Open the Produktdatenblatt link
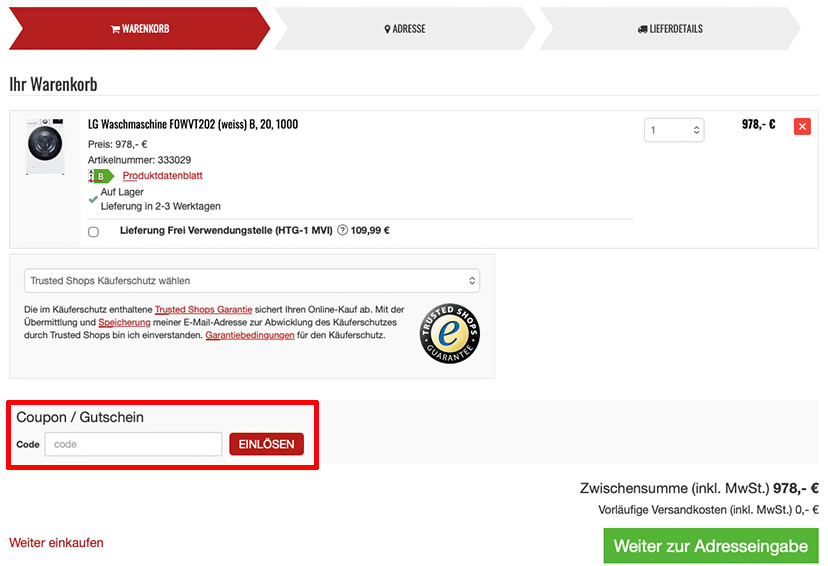 162,176
